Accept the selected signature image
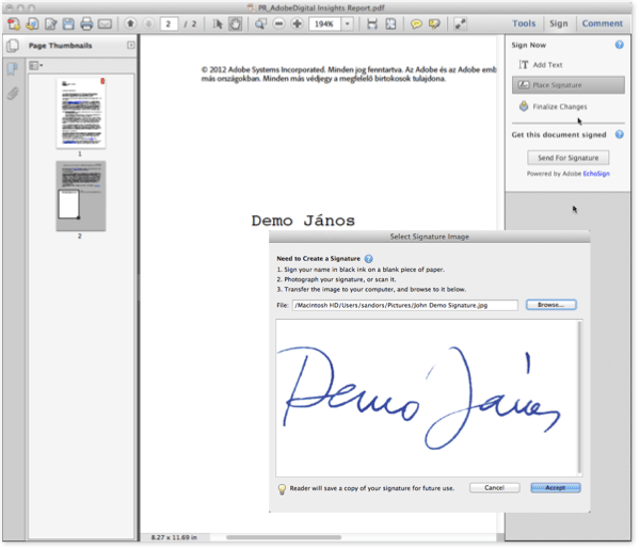The image size is (640, 550). 556,488
